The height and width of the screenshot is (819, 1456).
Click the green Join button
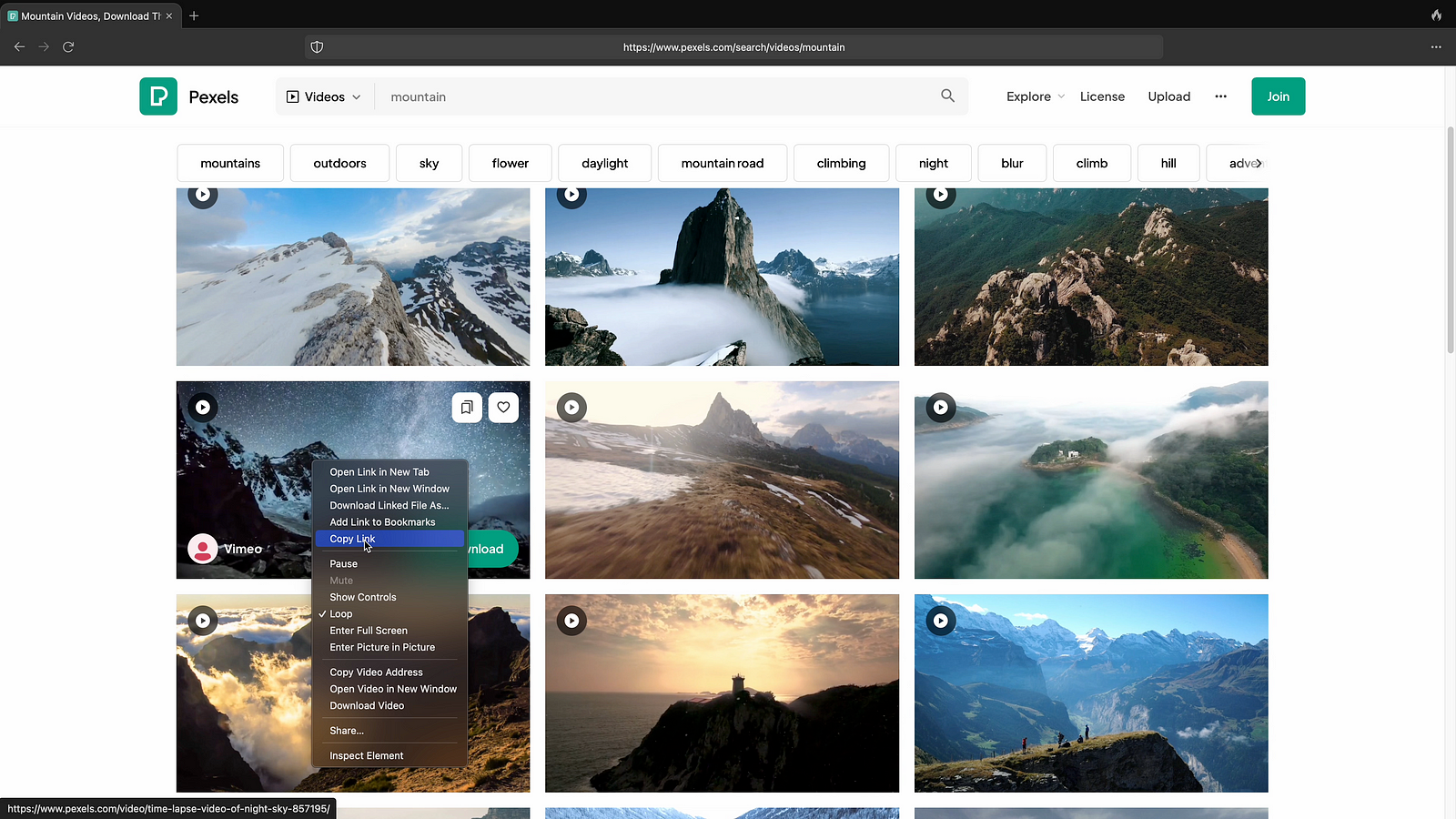point(1278,96)
